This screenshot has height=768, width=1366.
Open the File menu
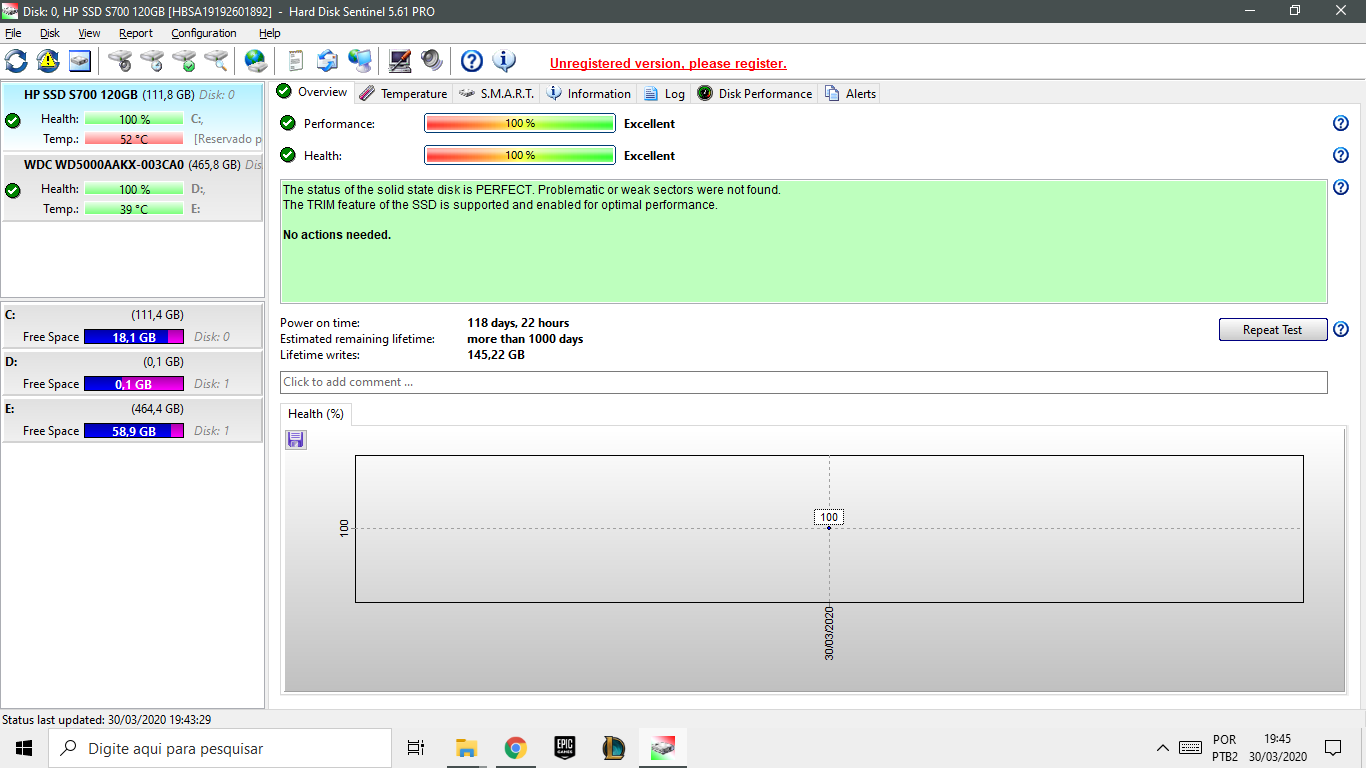tap(13, 33)
